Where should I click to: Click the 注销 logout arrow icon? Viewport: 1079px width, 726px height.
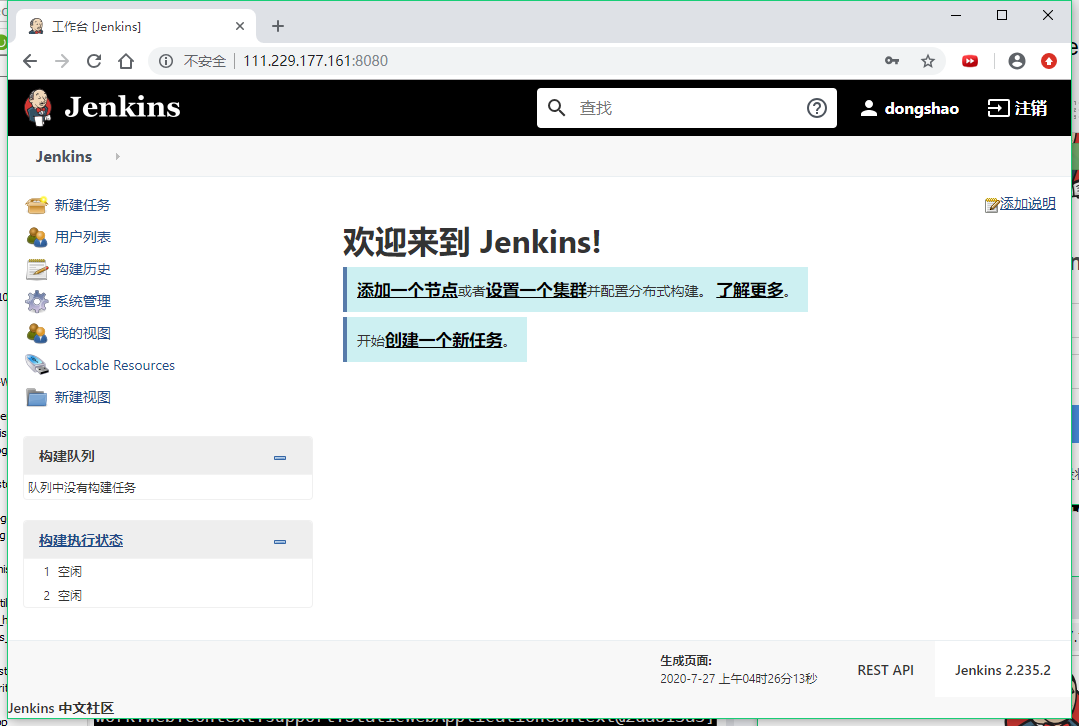click(998, 108)
